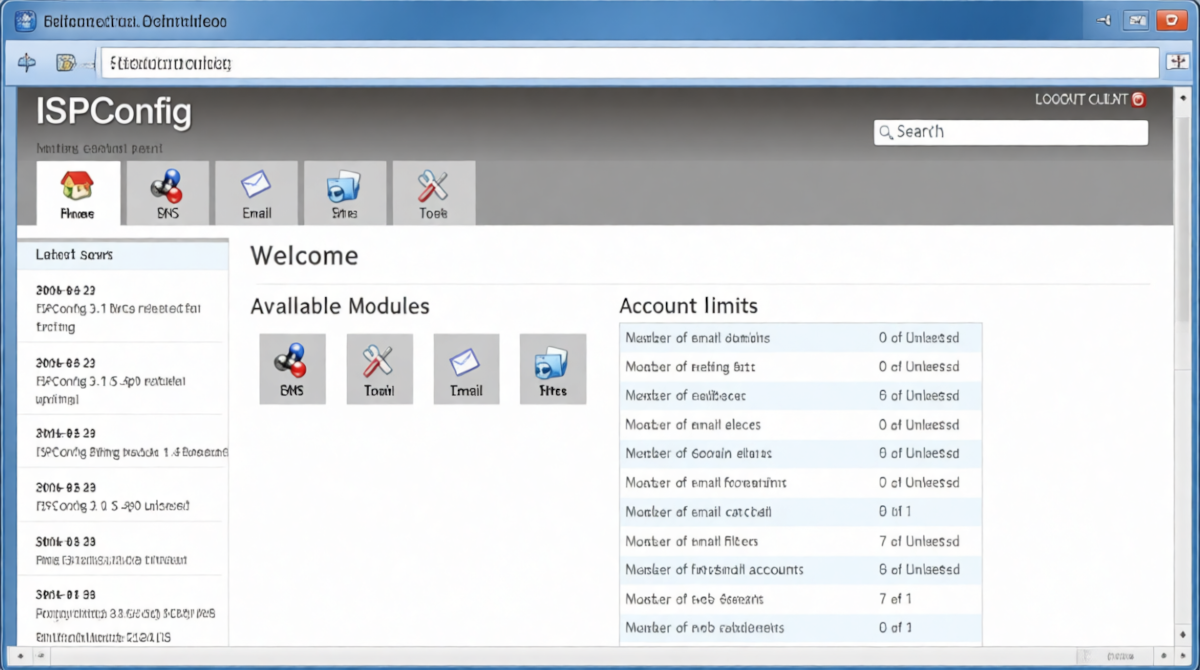Select the Tools module icon in Available Modules

[x=380, y=368]
